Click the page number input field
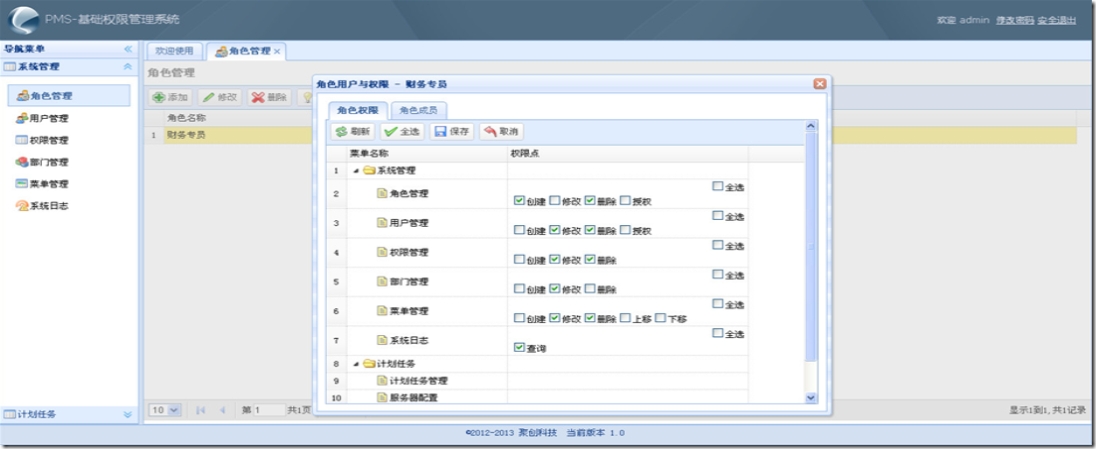Viewport: 1096px width, 449px height. (x=269, y=410)
